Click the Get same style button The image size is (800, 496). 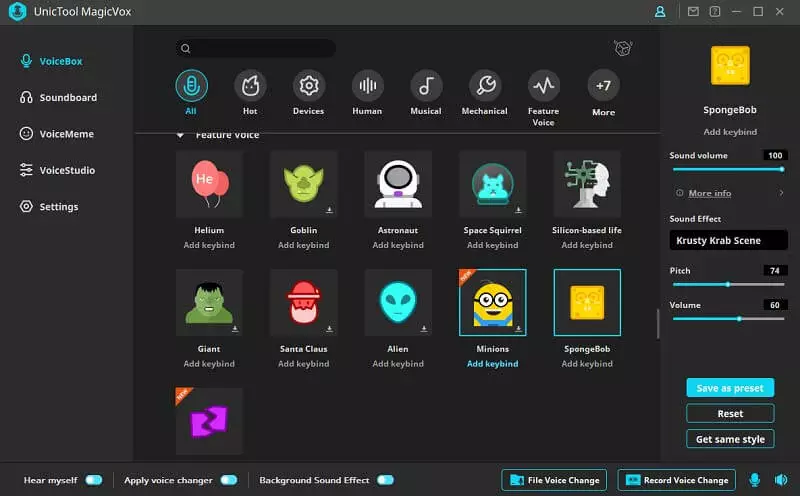(x=730, y=439)
